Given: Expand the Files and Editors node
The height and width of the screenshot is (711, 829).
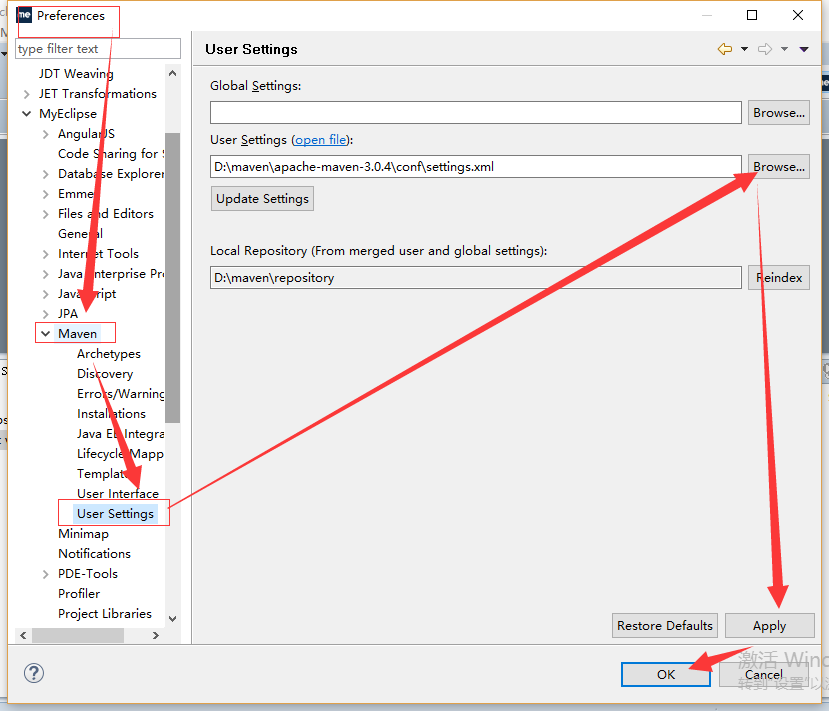Looking at the screenshot, I should pyautogui.click(x=45, y=214).
